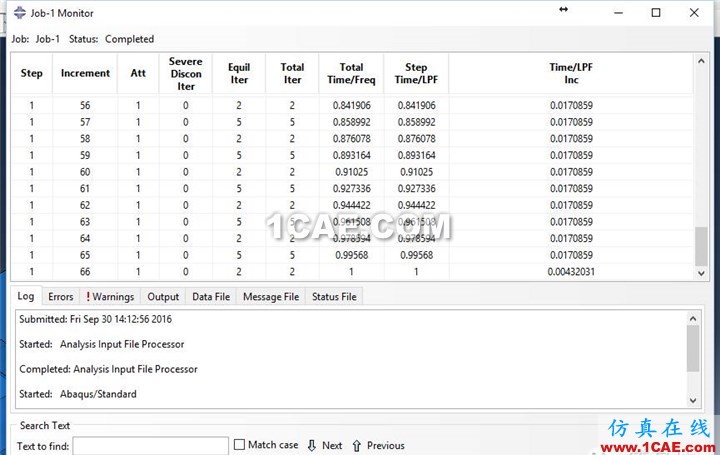Click the Equil Iter column header
Image resolution: width=720 pixels, height=455 pixels.
point(239,73)
